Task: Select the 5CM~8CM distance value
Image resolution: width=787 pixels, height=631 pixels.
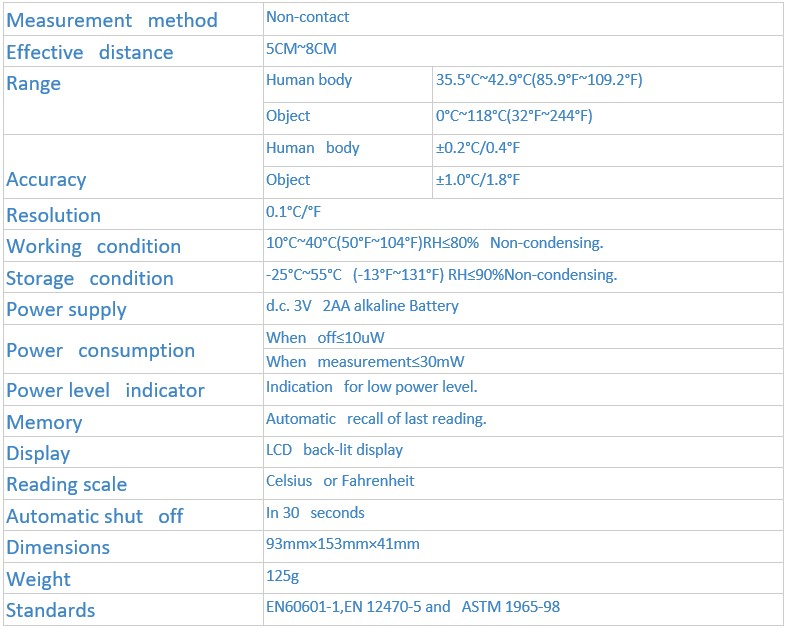Action: coord(301,47)
